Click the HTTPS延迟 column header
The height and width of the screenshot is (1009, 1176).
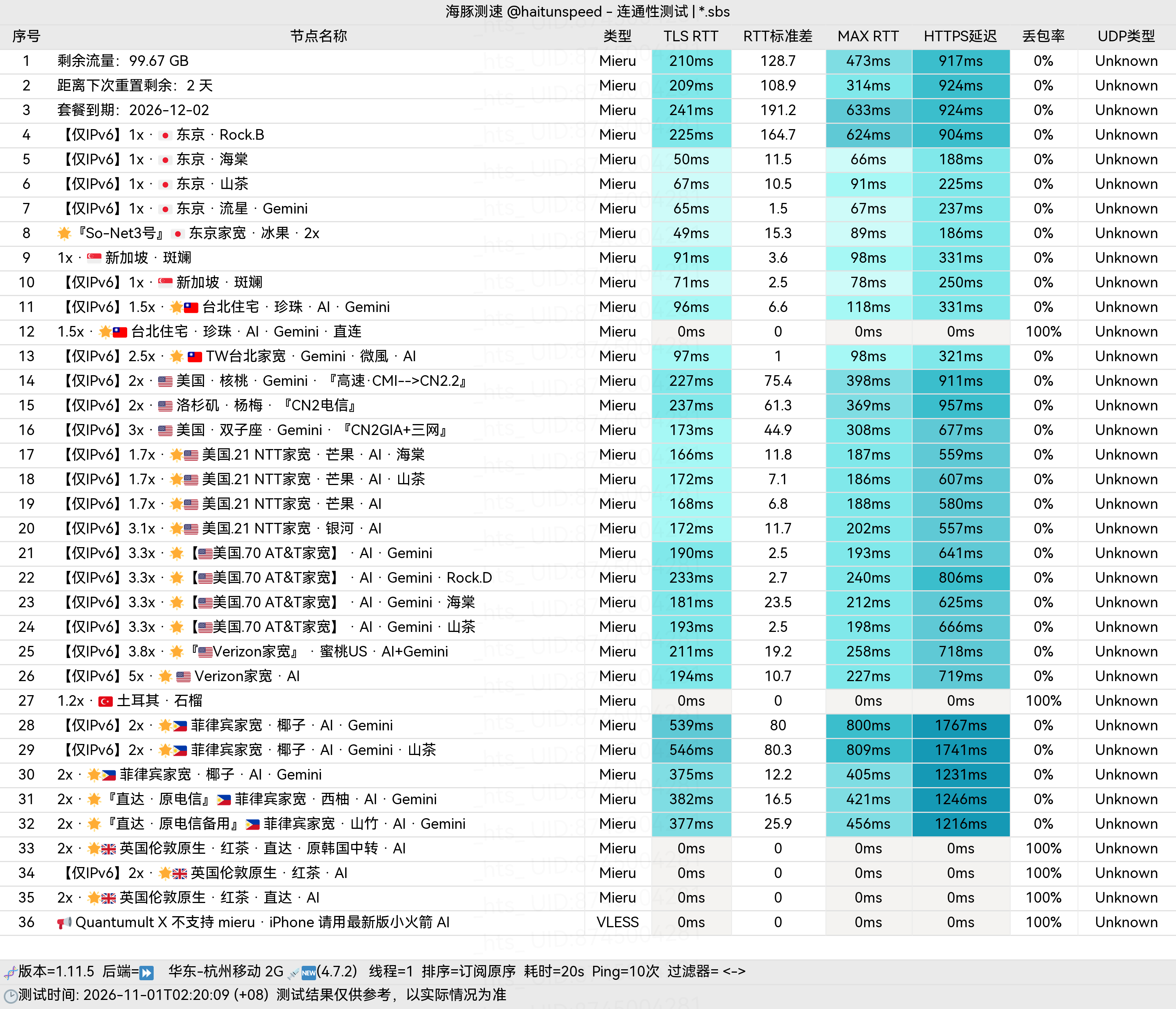coord(960,36)
